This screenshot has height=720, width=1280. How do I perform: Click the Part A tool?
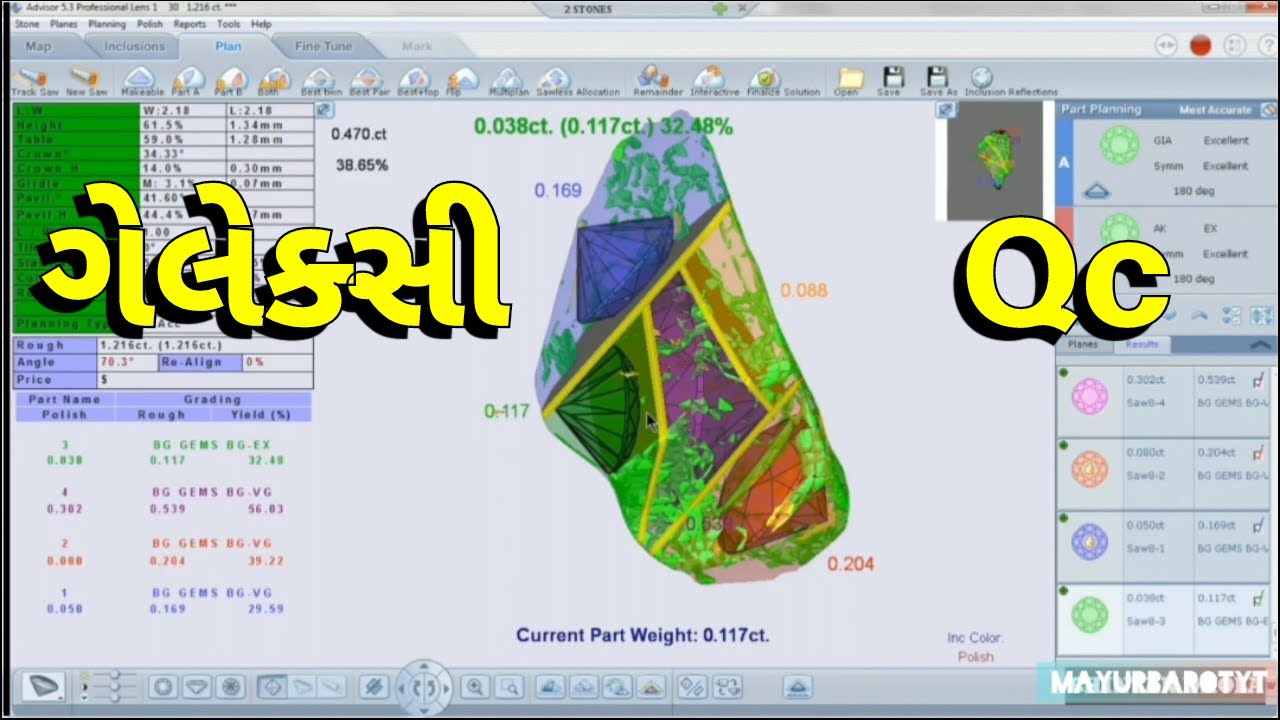[x=186, y=82]
